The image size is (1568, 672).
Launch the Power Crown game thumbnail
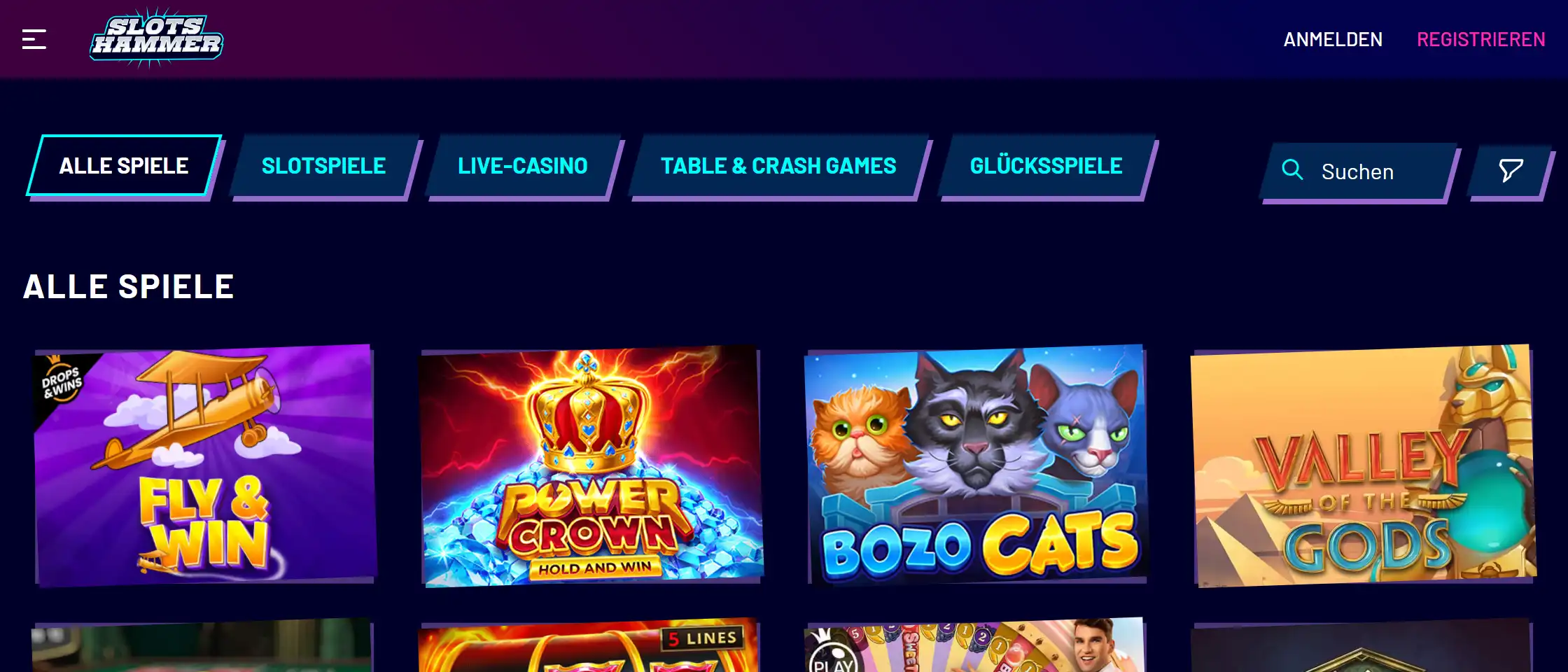pos(591,465)
